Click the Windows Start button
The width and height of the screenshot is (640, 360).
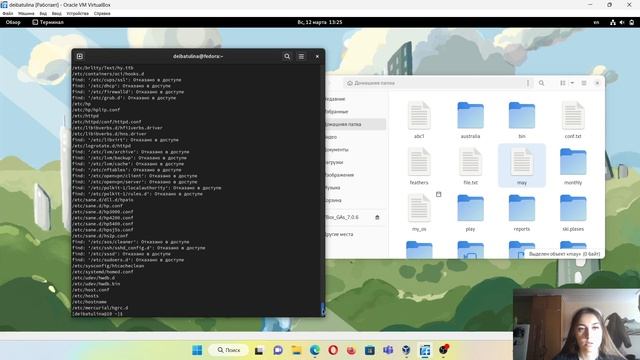point(197,350)
